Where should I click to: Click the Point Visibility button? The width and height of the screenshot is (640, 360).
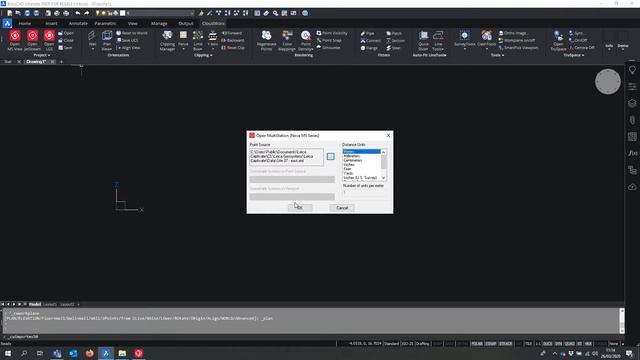[x=332, y=33]
